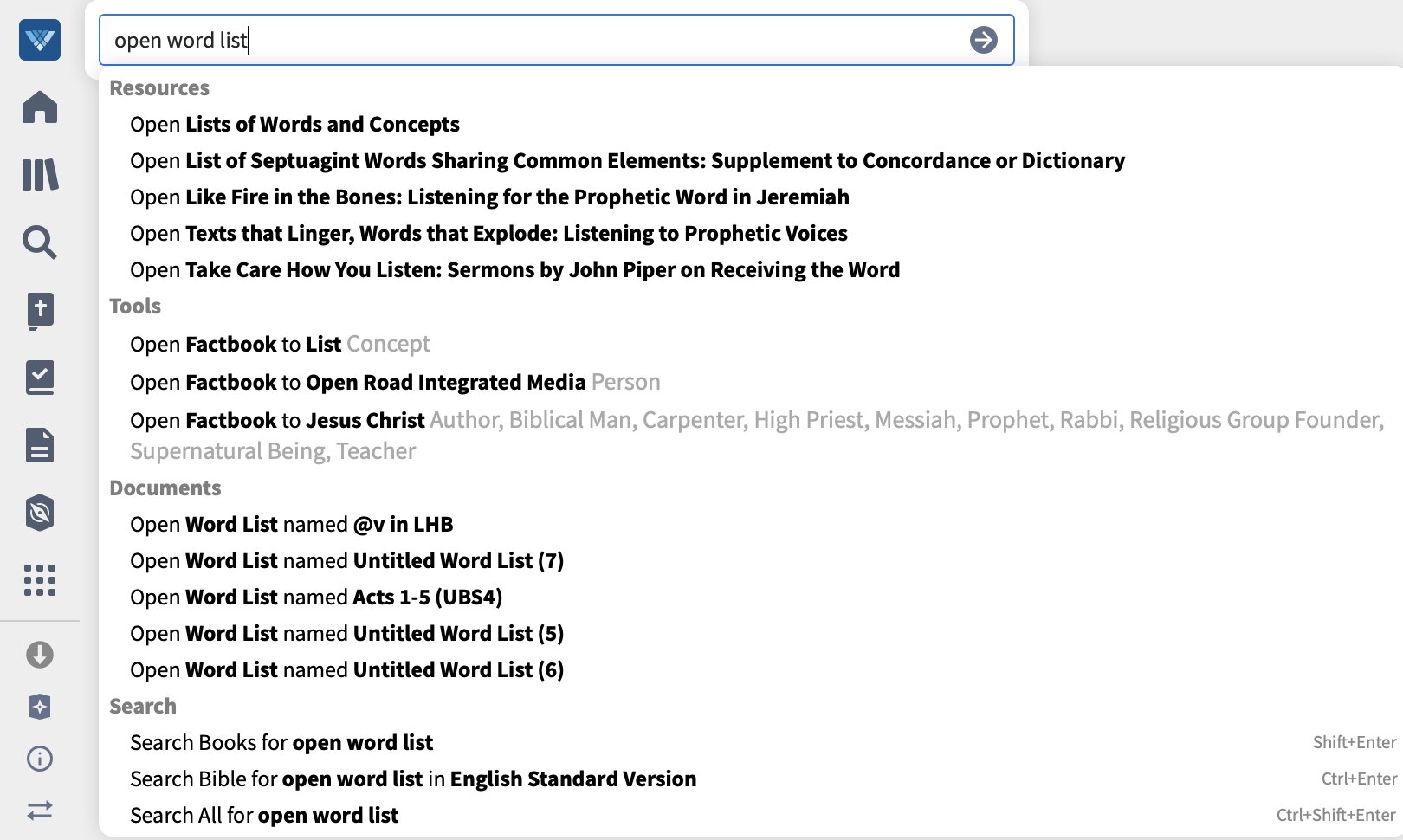Image resolution: width=1403 pixels, height=840 pixels.
Task: Open the Library books icon
Action: point(40,175)
